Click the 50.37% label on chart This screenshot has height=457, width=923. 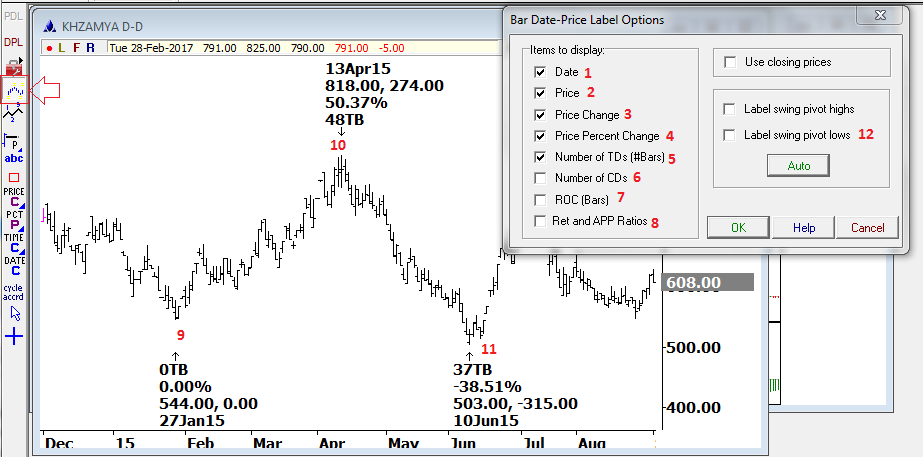tap(356, 102)
